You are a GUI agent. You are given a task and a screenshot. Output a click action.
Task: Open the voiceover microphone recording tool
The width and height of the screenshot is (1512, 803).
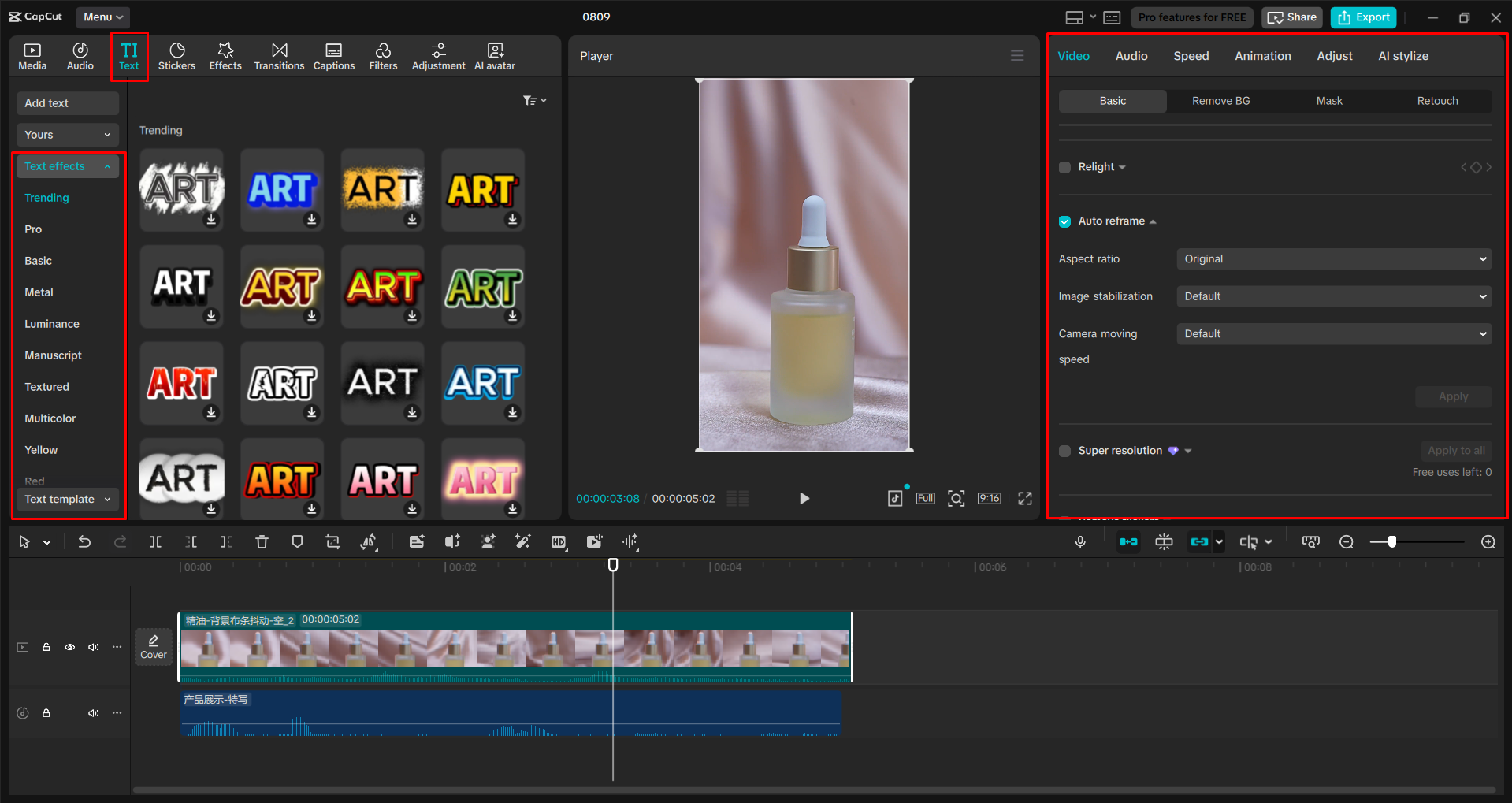pyautogui.click(x=1080, y=541)
